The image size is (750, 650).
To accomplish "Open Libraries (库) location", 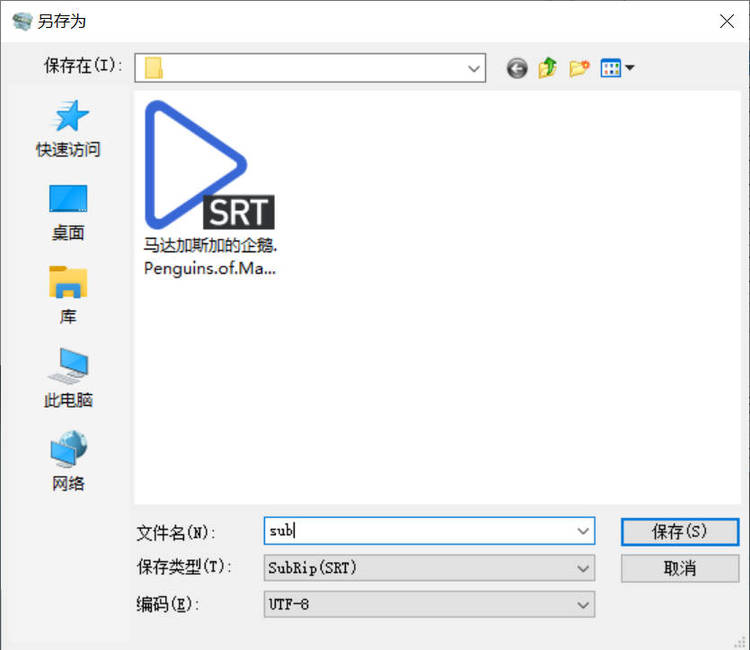I will (68, 296).
